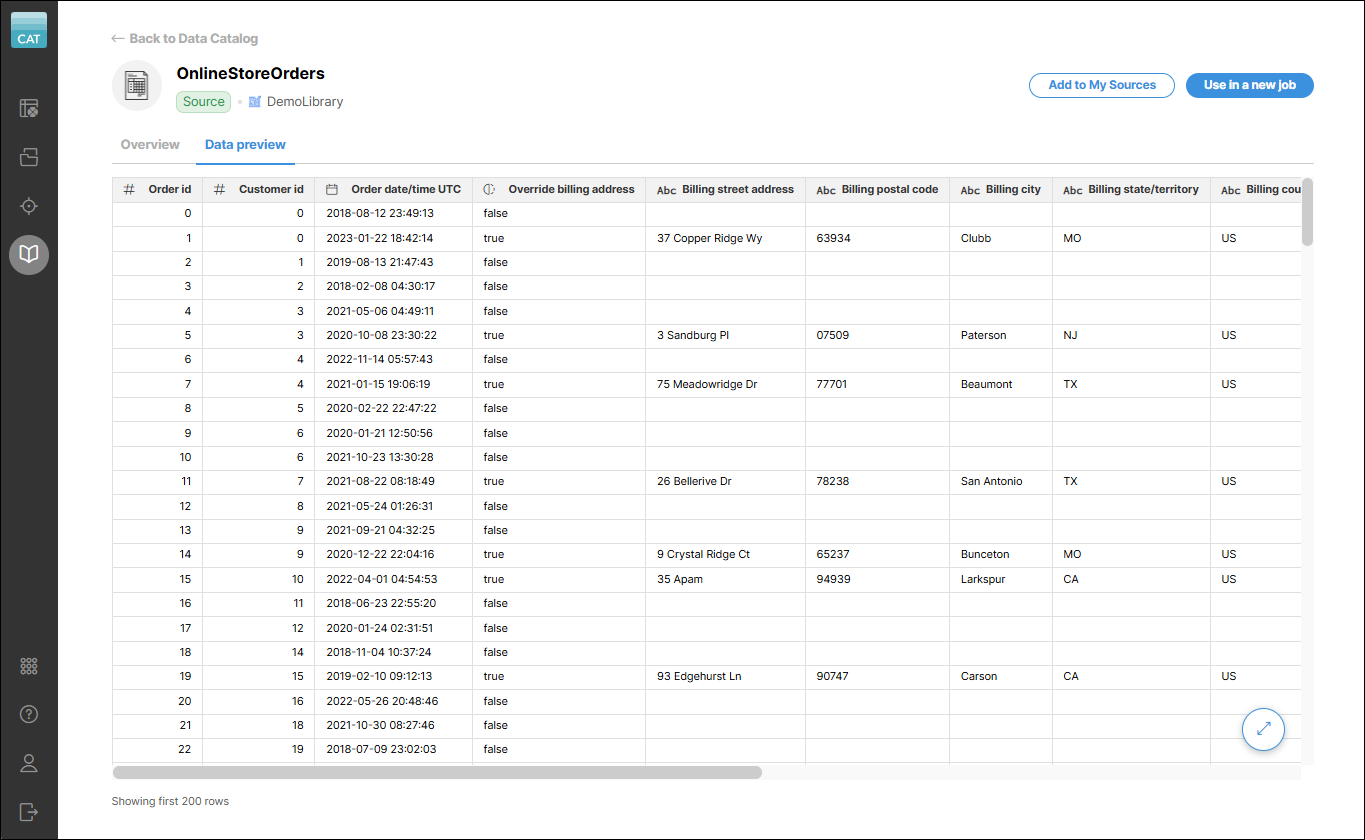Click the apps grid icon in sidebar
The image size is (1365, 840).
(x=28, y=665)
